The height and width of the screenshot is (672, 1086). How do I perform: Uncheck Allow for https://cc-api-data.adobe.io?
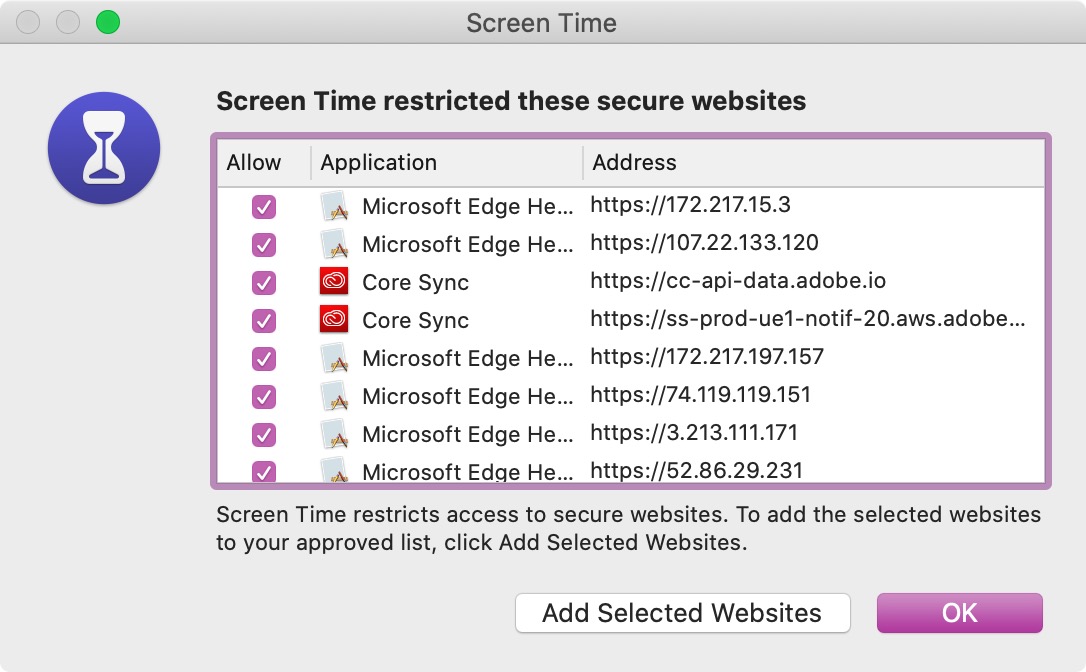[264, 283]
